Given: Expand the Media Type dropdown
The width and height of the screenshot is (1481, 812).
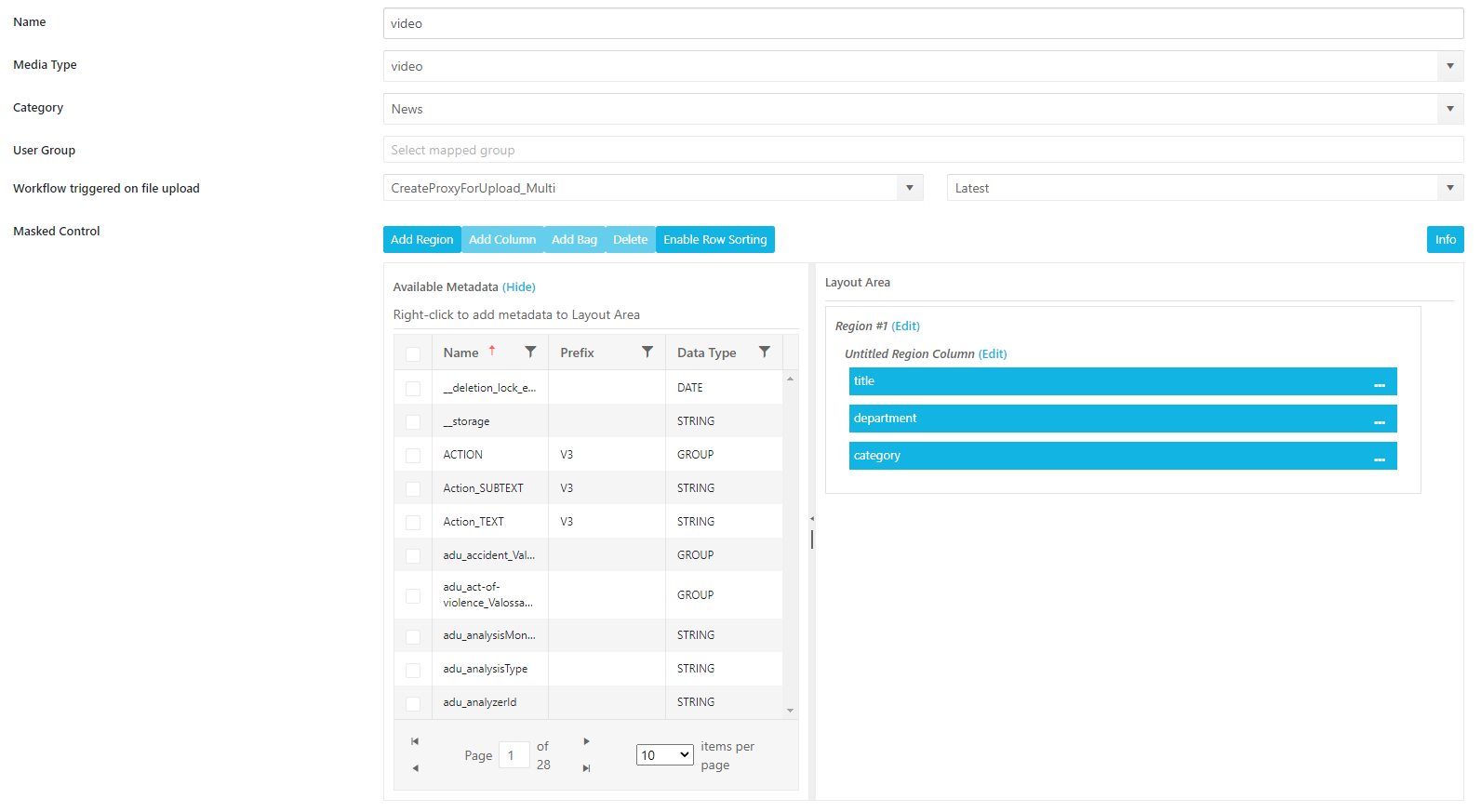Looking at the screenshot, I should pyautogui.click(x=1449, y=66).
